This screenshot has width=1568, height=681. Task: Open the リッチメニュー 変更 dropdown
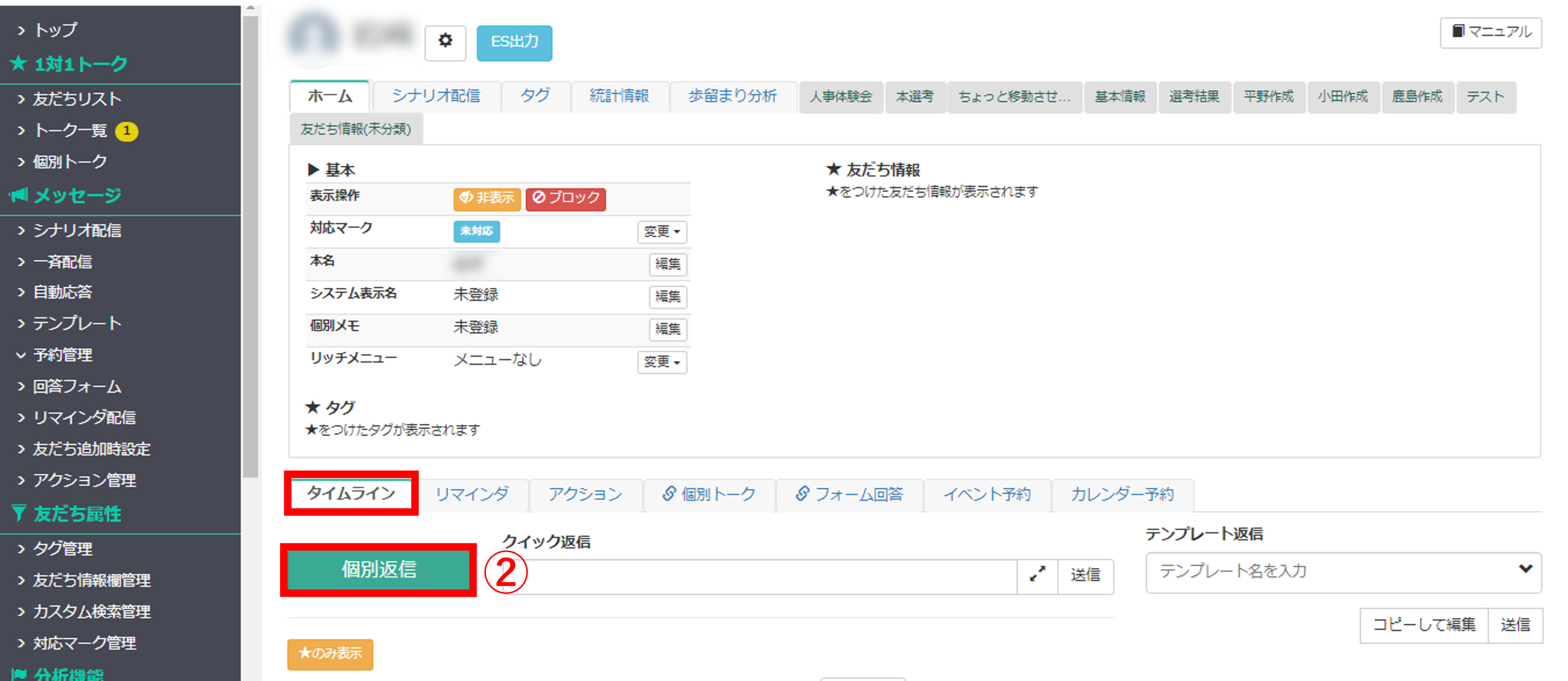pos(662,362)
